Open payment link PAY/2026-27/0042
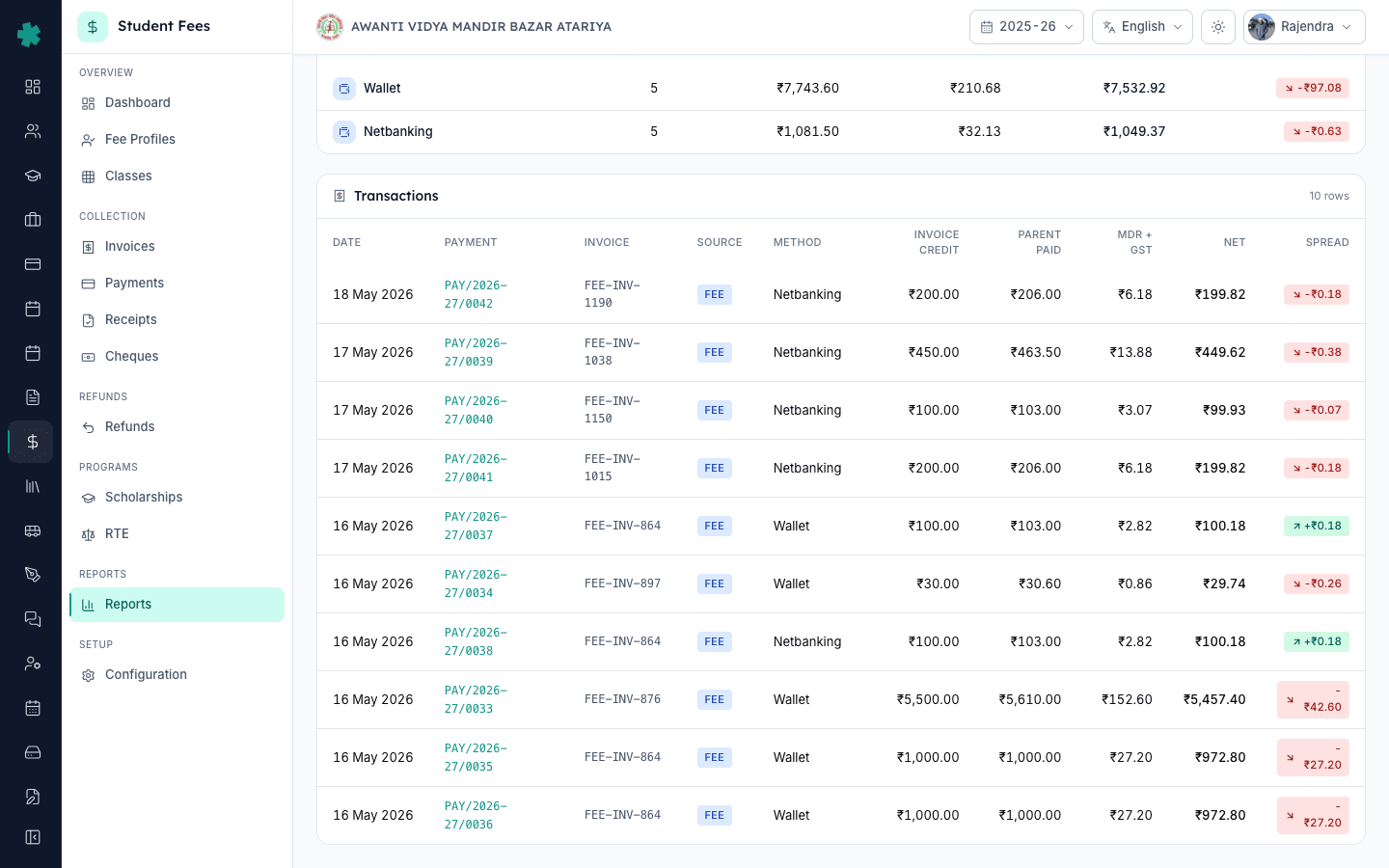The width and height of the screenshot is (1389, 868). click(476, 294)
